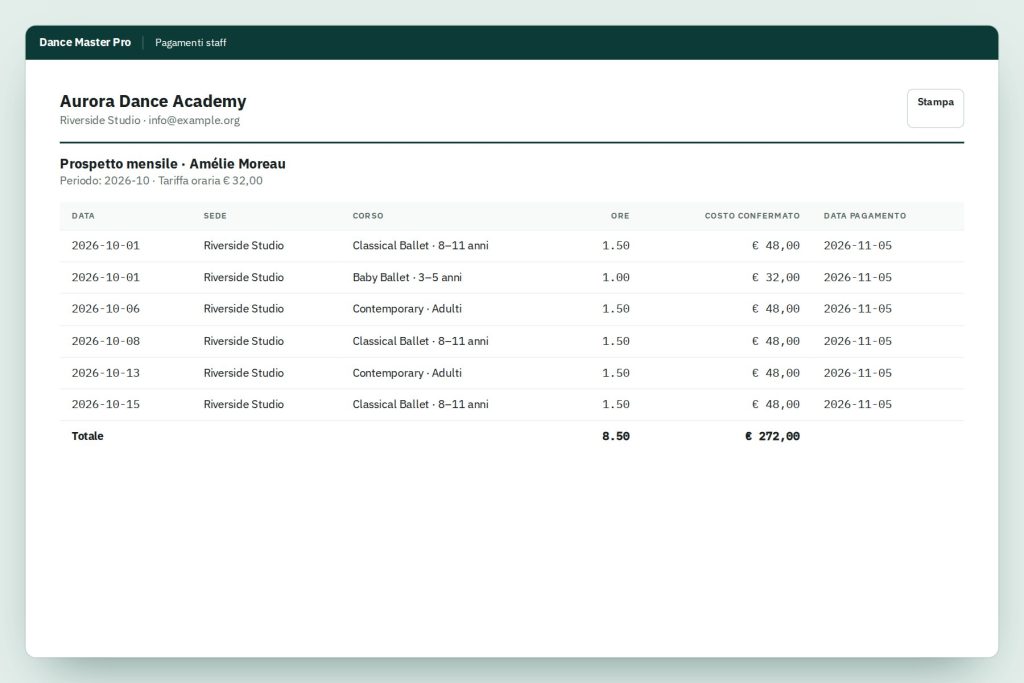
Task: Select the € 32,00 cost cell
Action: tap(776, 278)
